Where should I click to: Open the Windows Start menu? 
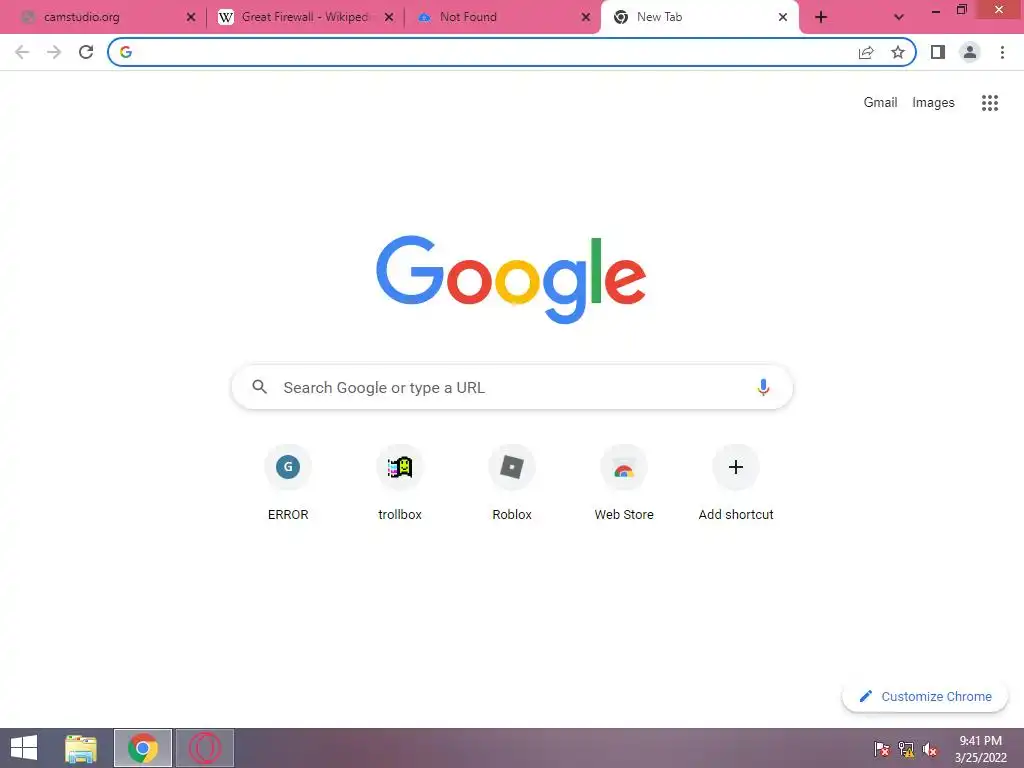(24, 748)
